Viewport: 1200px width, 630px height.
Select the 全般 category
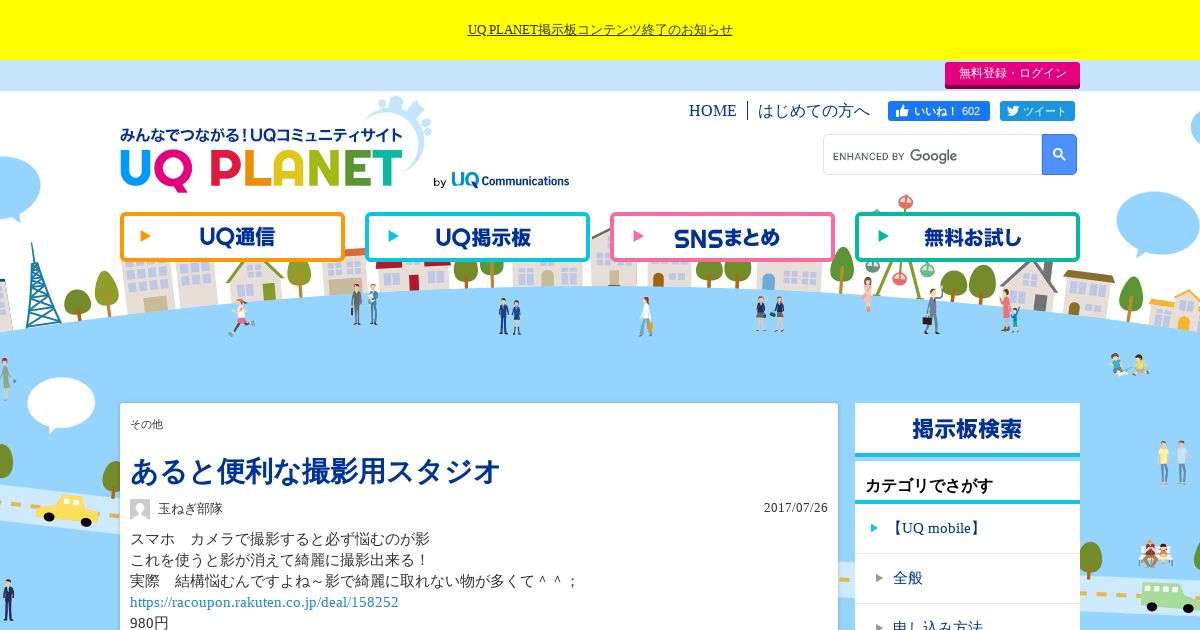pos(907,578)
